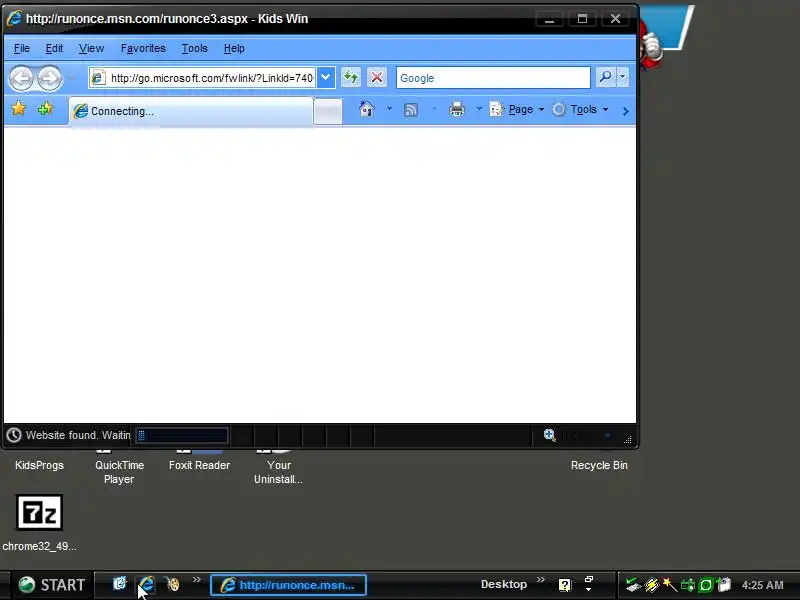Open the 7z chrome32_49 desktop icon
800x600 pixels.
tap(39, 512)
